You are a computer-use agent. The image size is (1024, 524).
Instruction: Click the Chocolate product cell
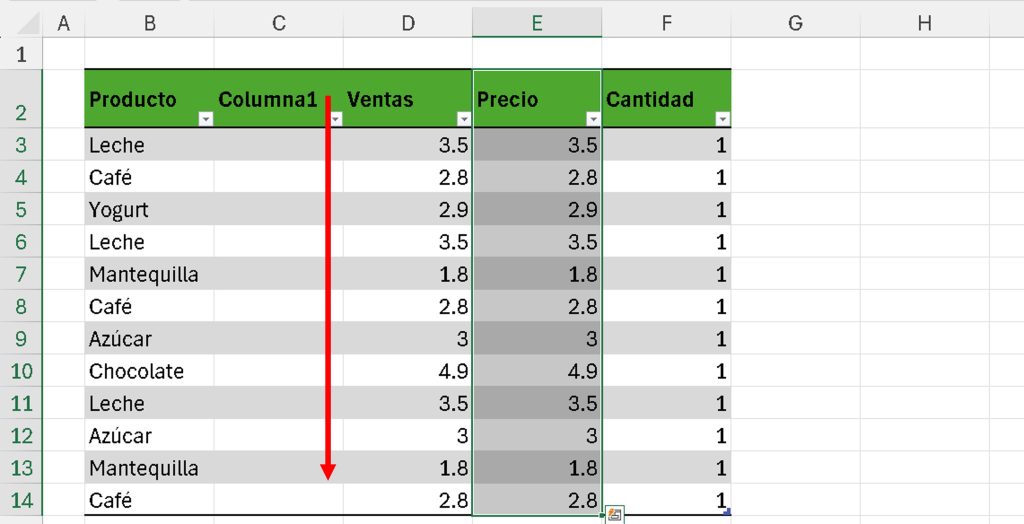[137, 371]
